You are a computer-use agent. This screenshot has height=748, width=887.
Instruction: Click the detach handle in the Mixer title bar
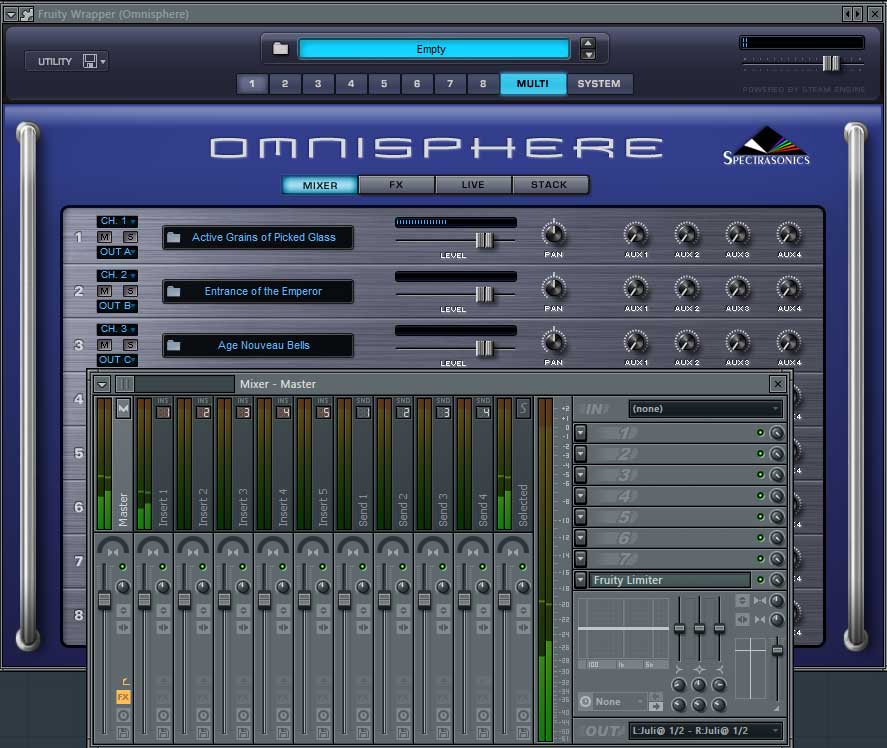pyautogui.click(x=124, y=385)
